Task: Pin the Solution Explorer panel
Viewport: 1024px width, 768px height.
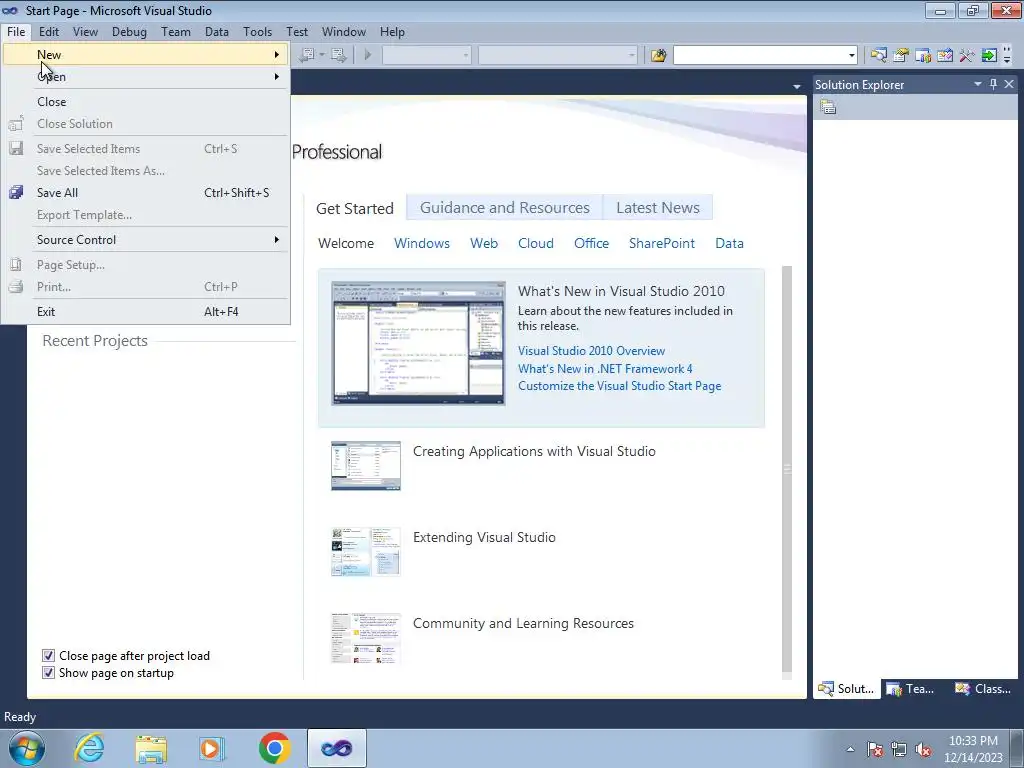Action: click(993, 84)
